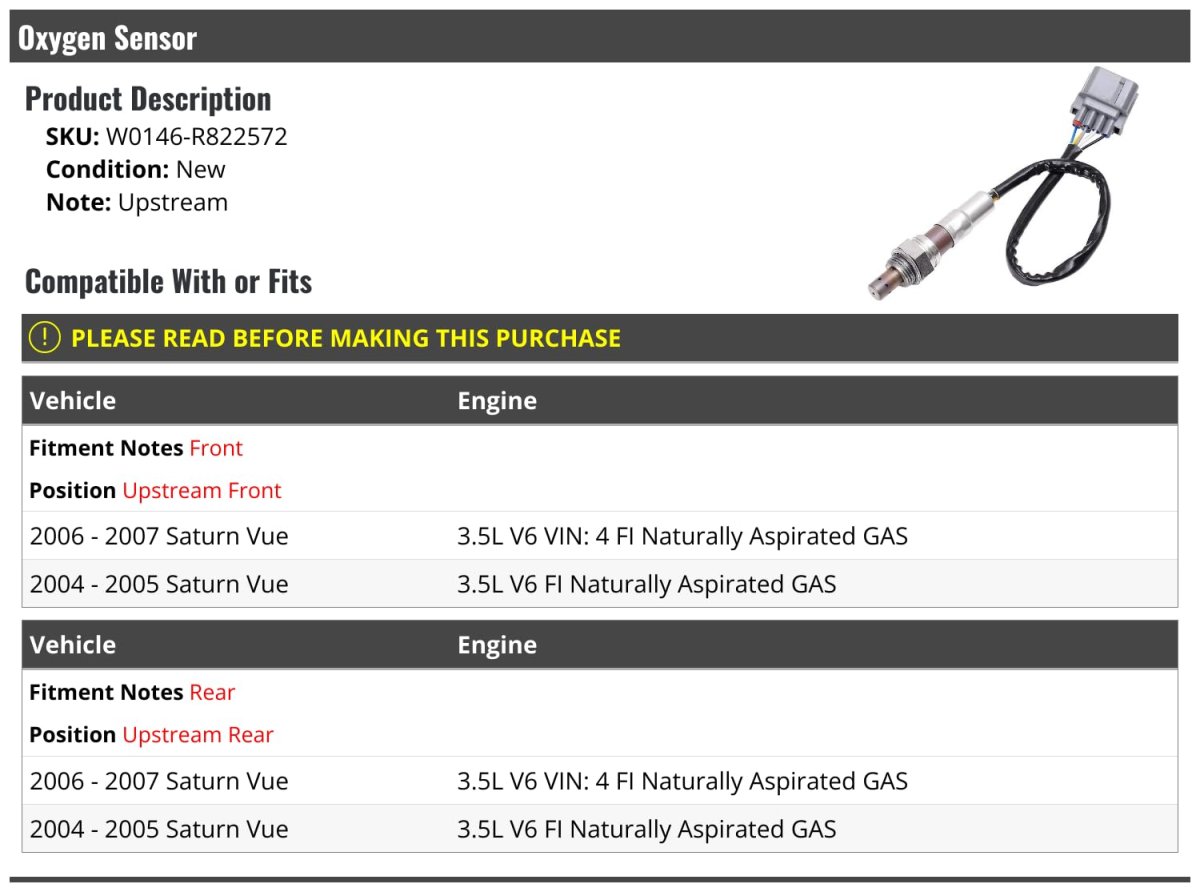Viewport: 1200px width, 892px height.
Task: Click the exclamation warning icon in the notice bar
Action: pos(45,338)
